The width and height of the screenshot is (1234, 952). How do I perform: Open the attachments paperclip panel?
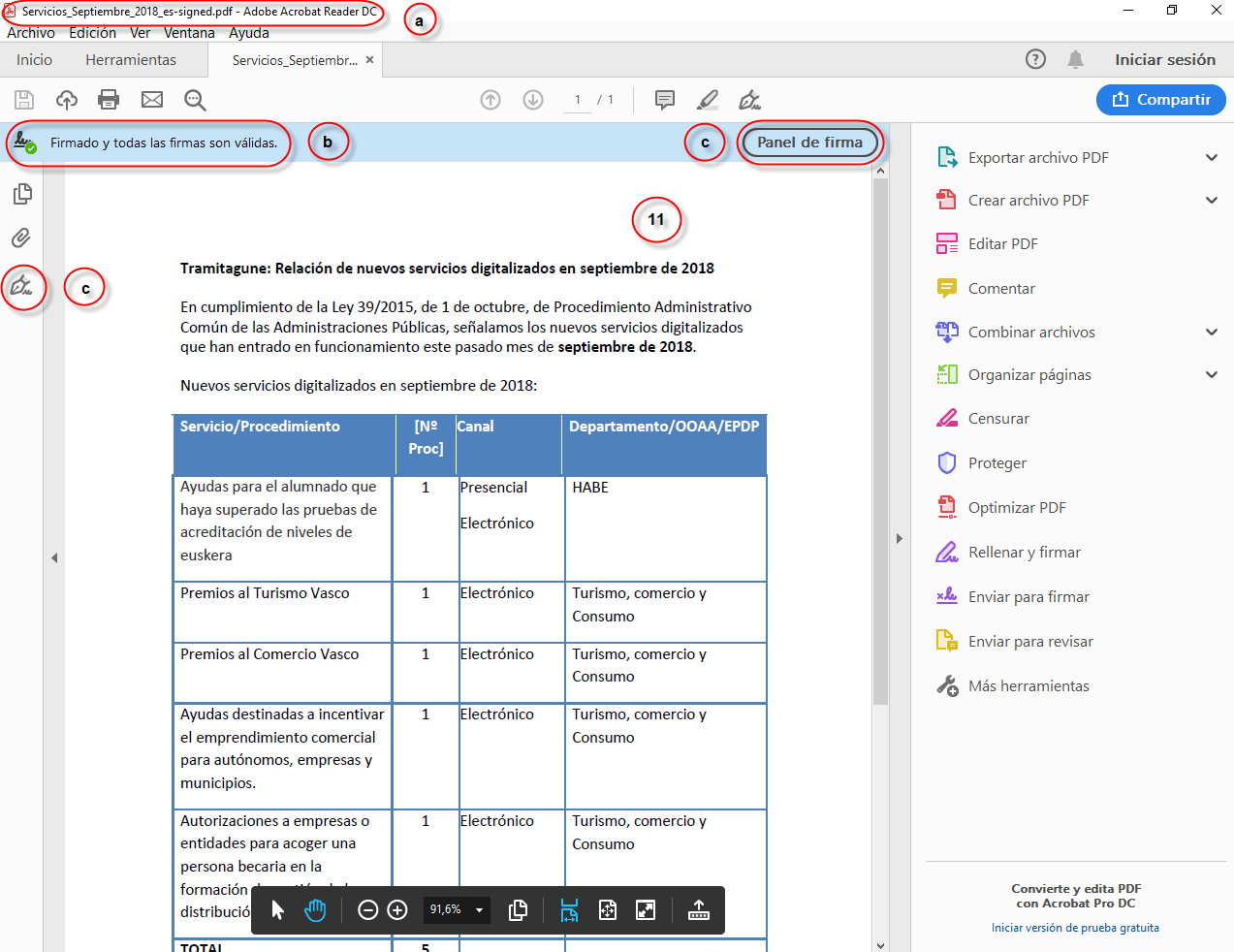(21, 238)
